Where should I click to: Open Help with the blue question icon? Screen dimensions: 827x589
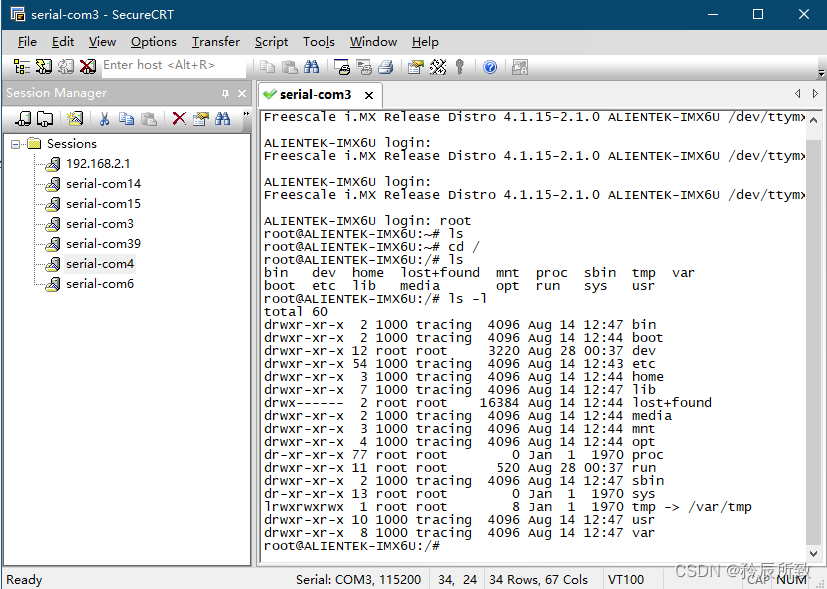pyautogui.click(x=490, y=67)
